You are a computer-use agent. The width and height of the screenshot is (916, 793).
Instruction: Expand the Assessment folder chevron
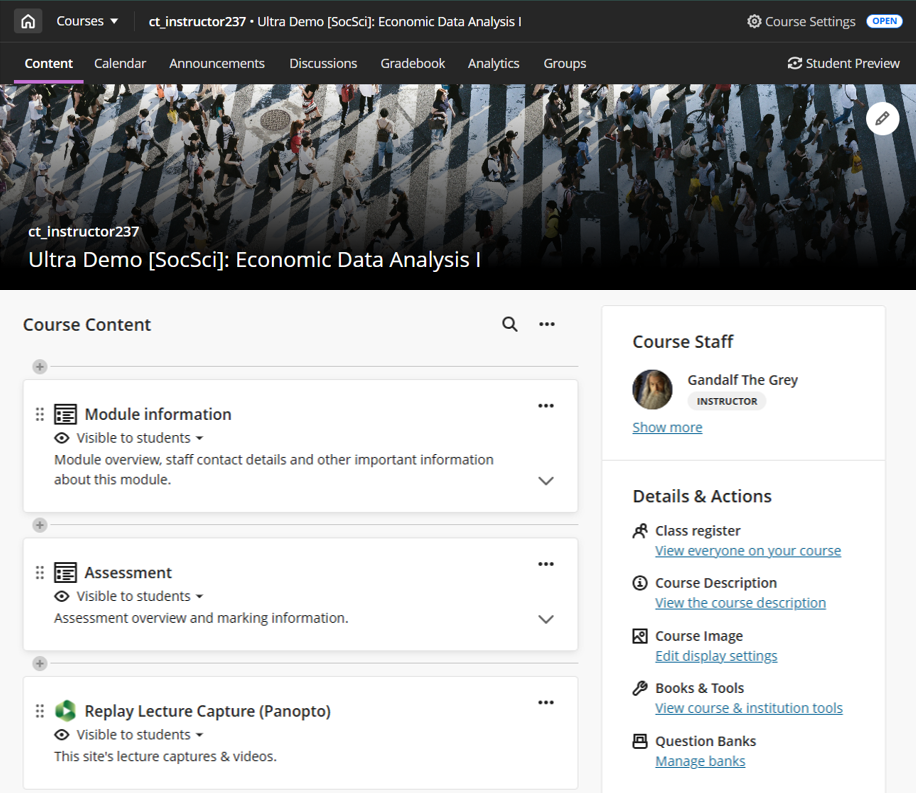coord(546,619)
